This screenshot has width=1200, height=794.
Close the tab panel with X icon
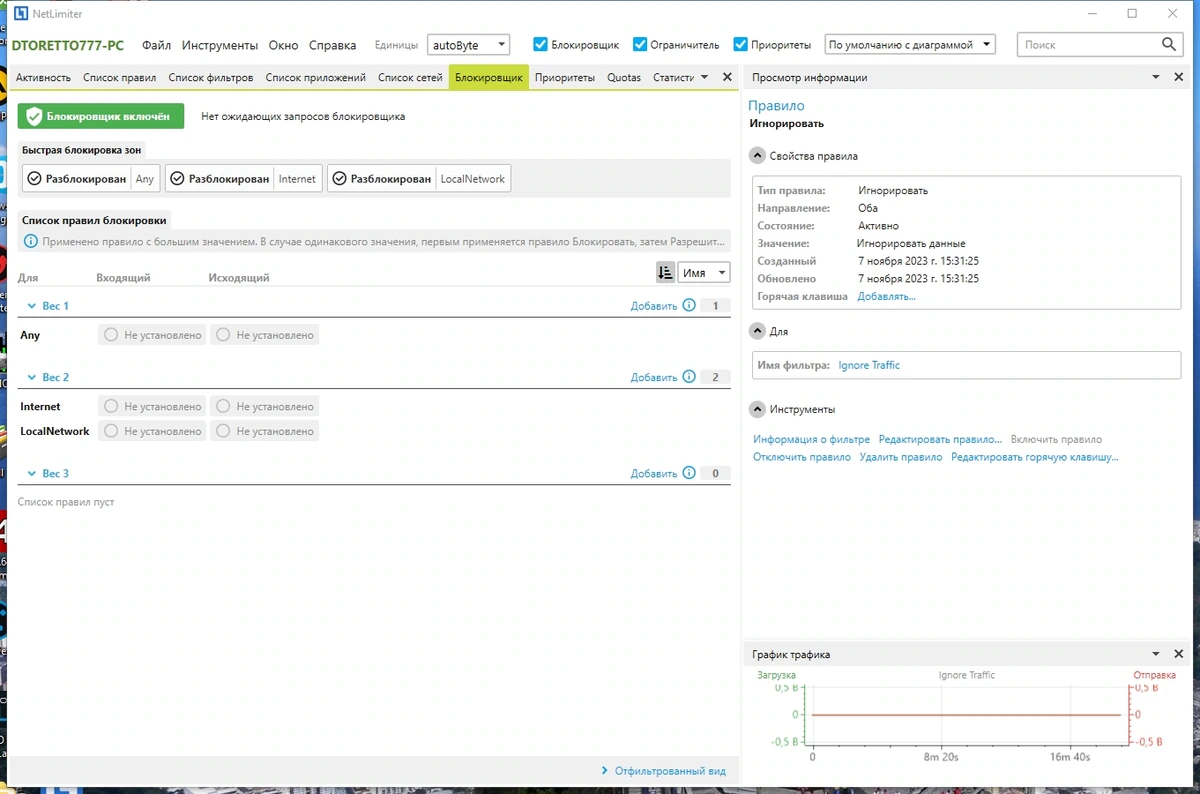click(x=727, y=77)
